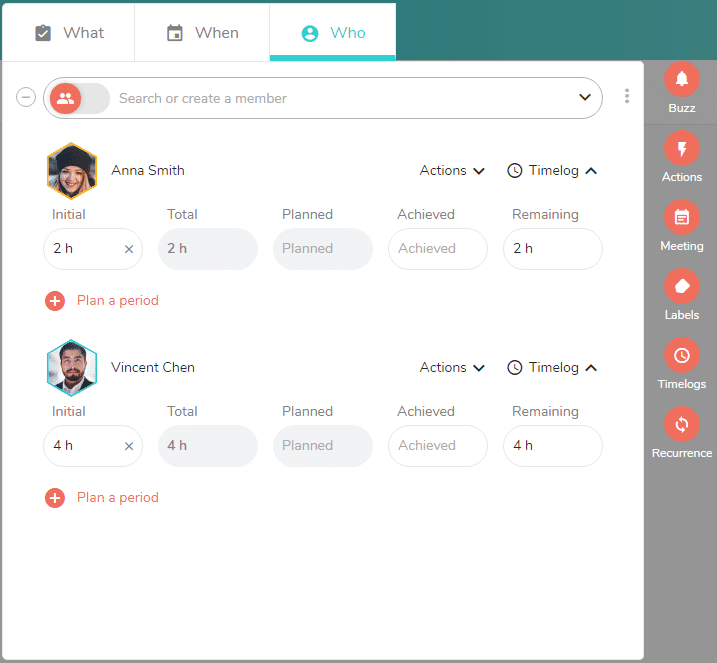Select the Who tab
Image resolution: width=717 pixels, height=663 pixels.
(333, 32)
